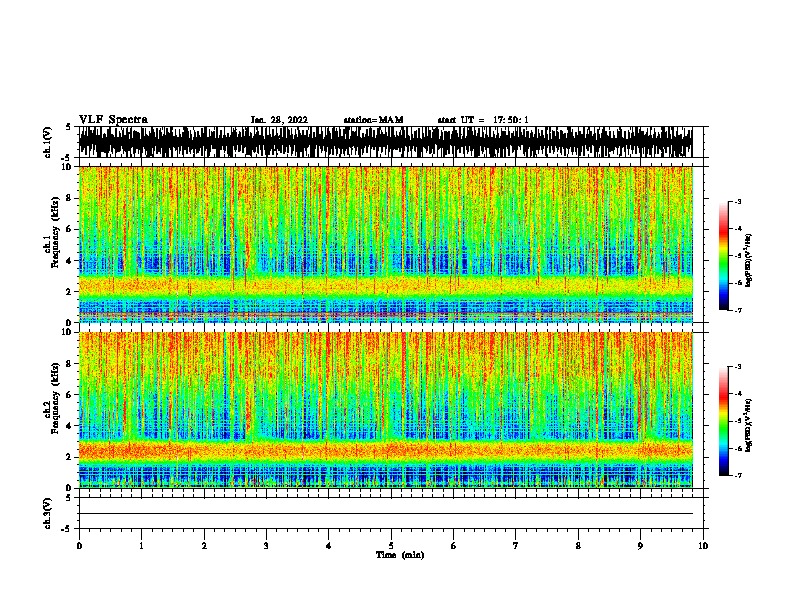
Task: Click the "VLF Spectra" title text
Action: pos(113,120)
